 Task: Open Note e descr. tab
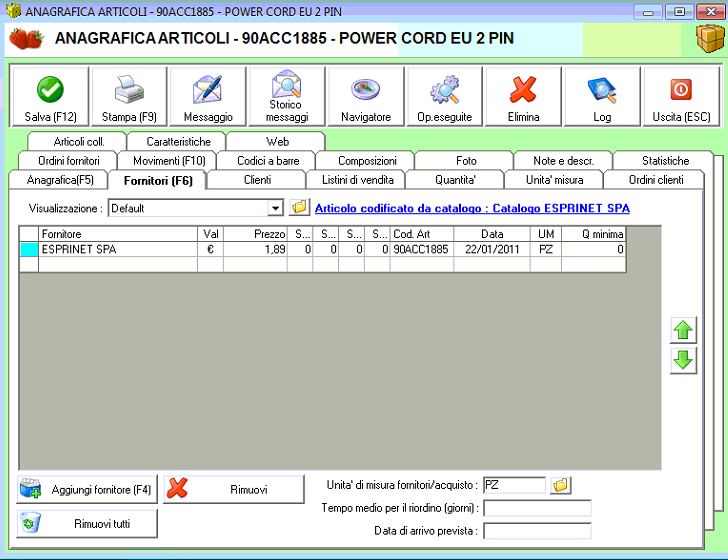coord(563,161)
